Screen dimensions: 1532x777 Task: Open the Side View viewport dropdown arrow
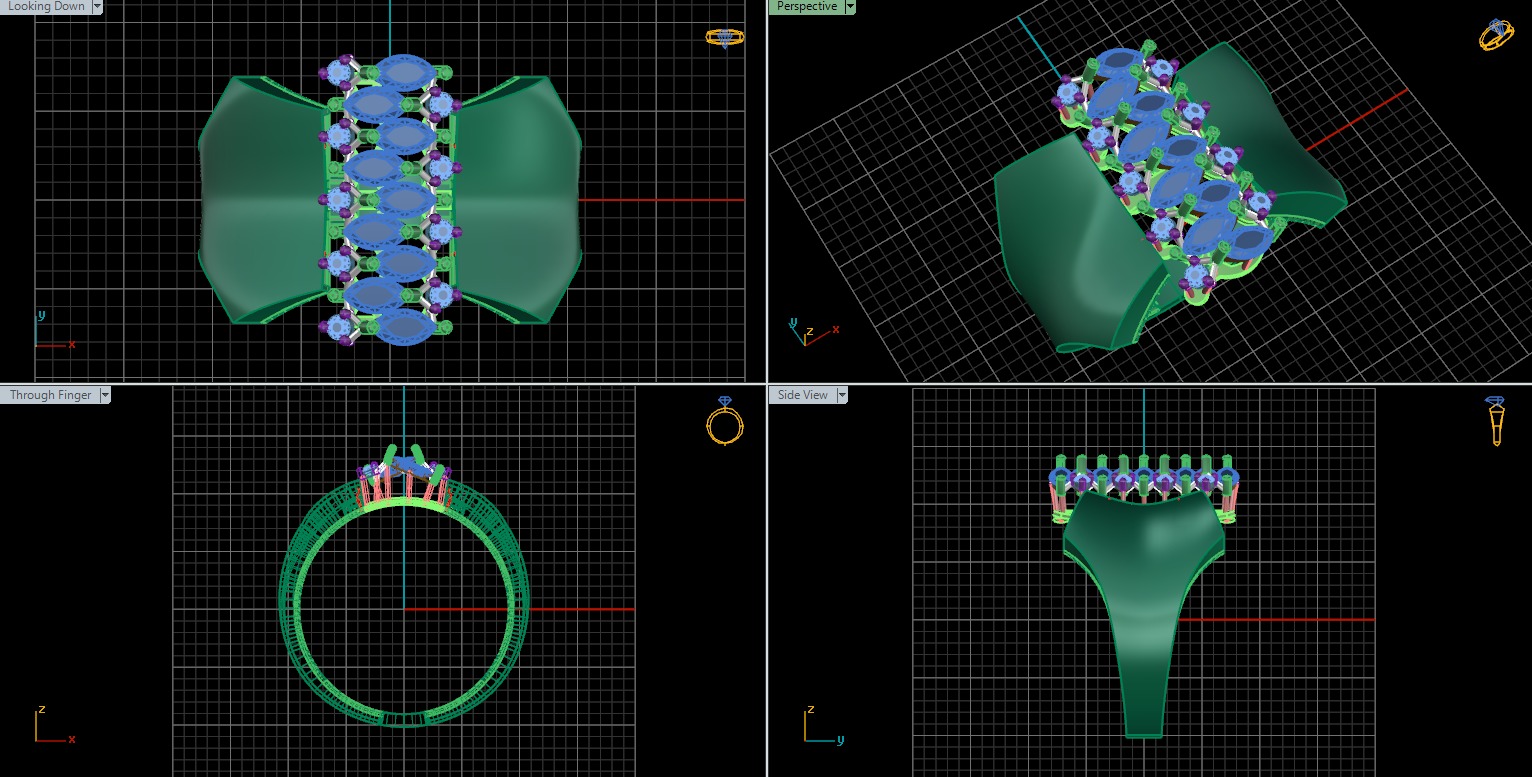point(842,395)
